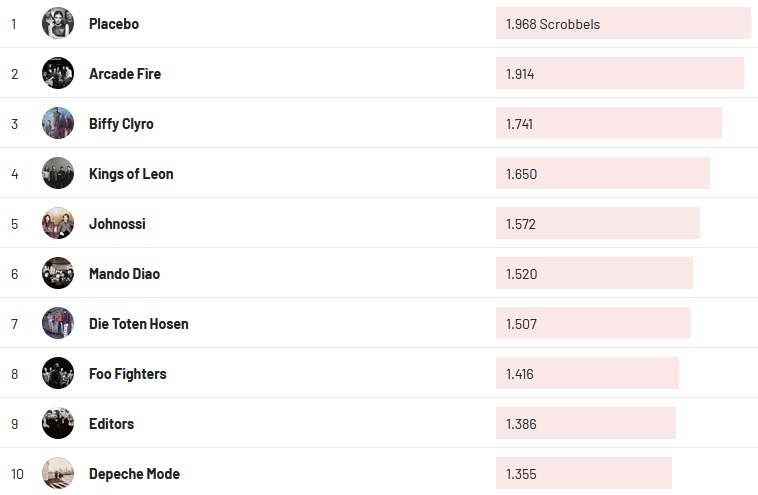758x495 pixels.
Task: Select the Foo Fighters avatar image
Action: pos(58,373)
